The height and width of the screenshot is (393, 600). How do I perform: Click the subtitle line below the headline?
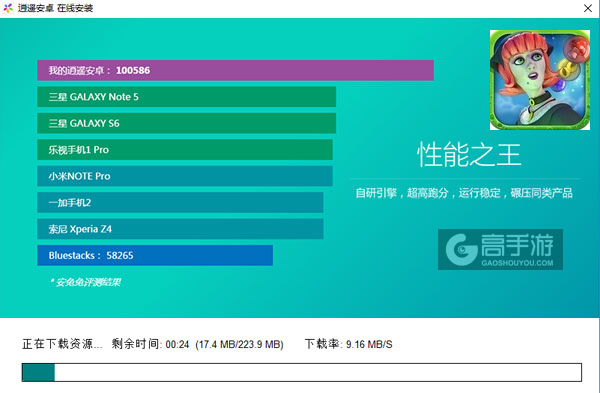(464, 193)
